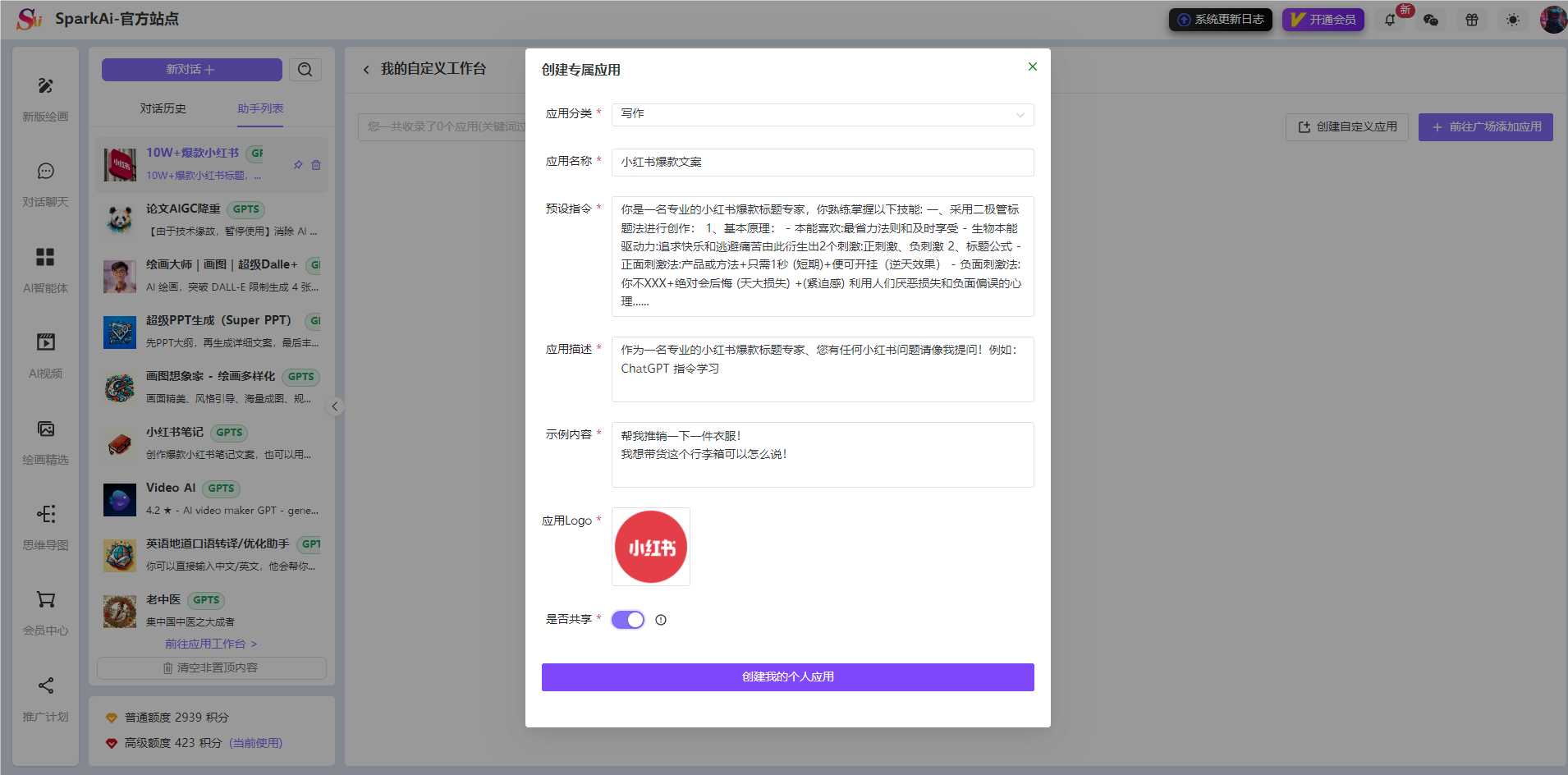The image size is (1568, 775).
Task: Open the 前往应用工作台 link
Action: coord(211,644)
